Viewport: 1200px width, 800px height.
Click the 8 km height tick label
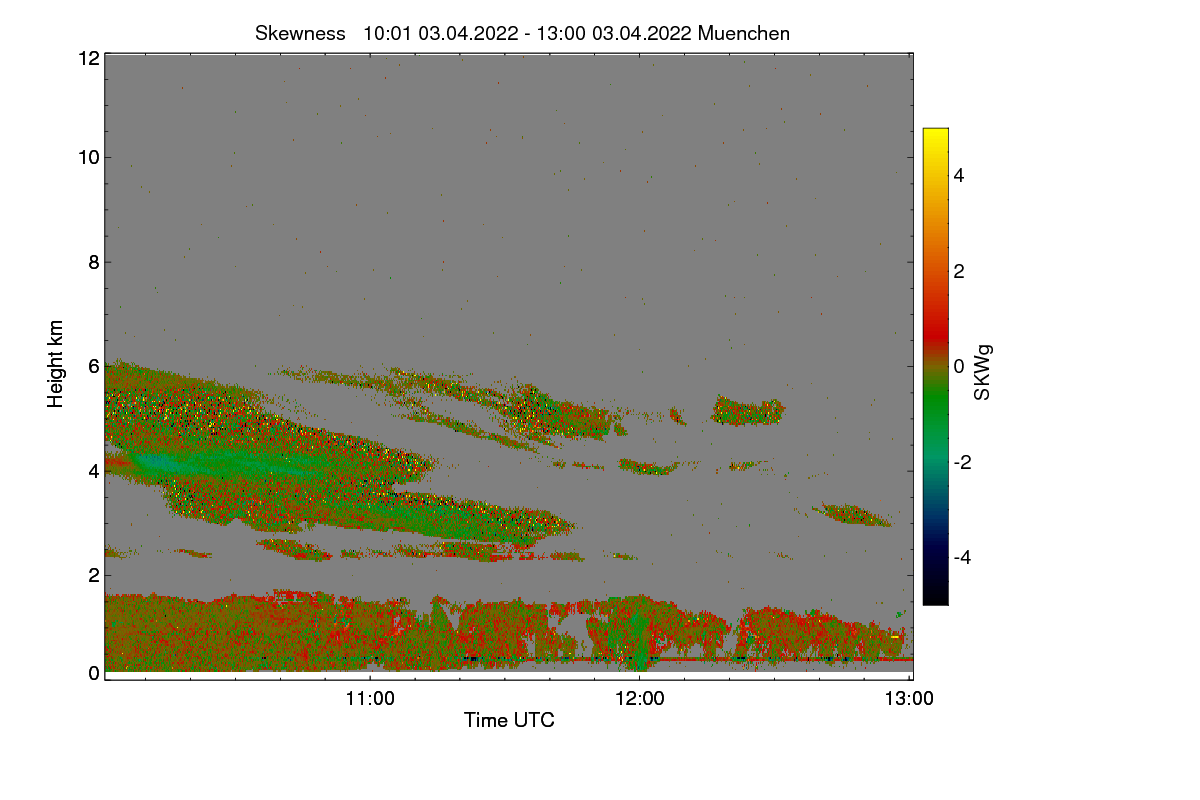(94, 262)
